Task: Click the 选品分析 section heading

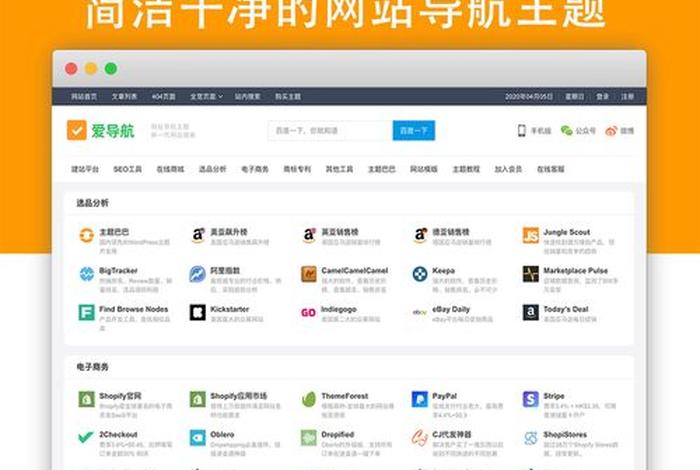Action: point(92,203)
